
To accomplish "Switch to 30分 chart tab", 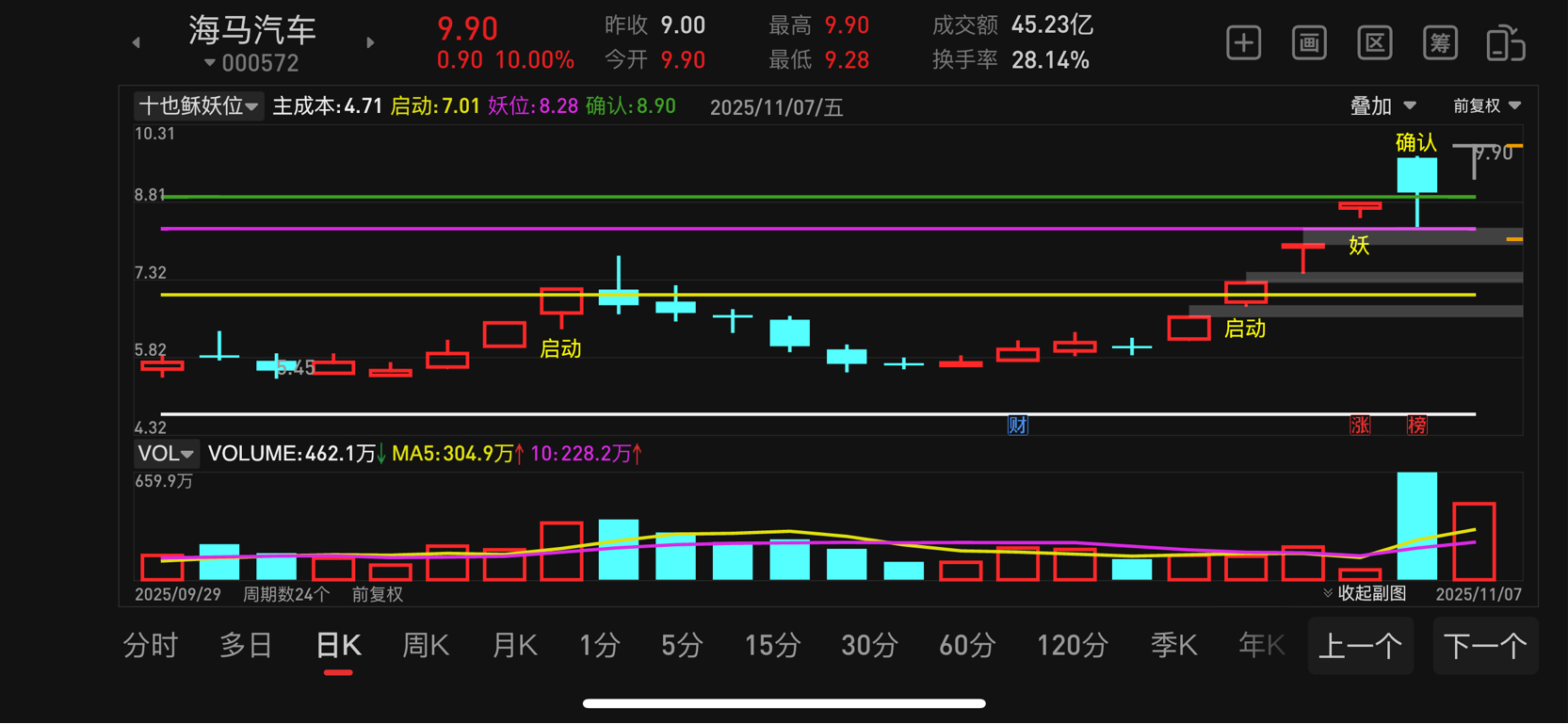I will 869,646.
